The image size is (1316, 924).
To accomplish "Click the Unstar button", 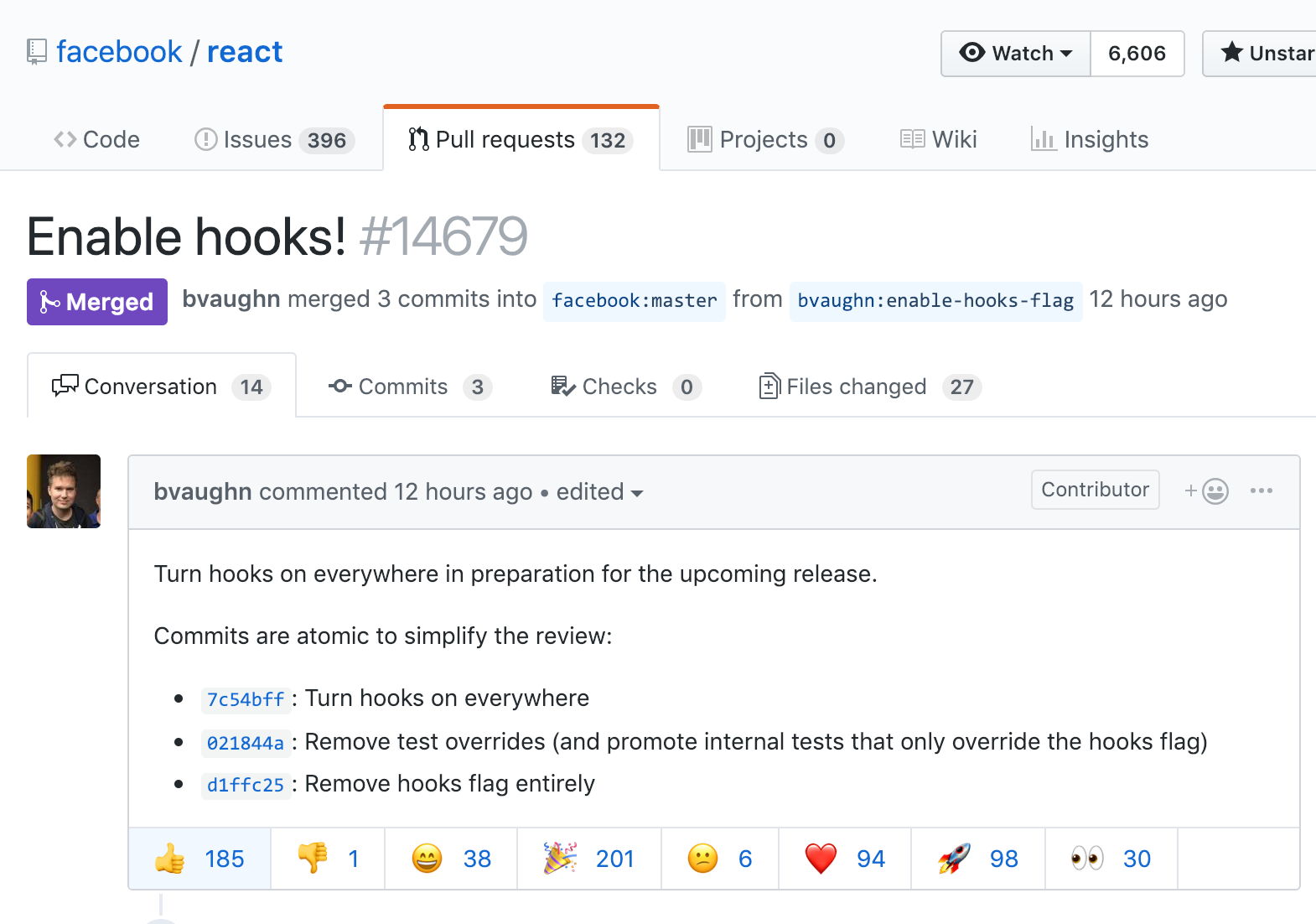I will (1260, 54).
